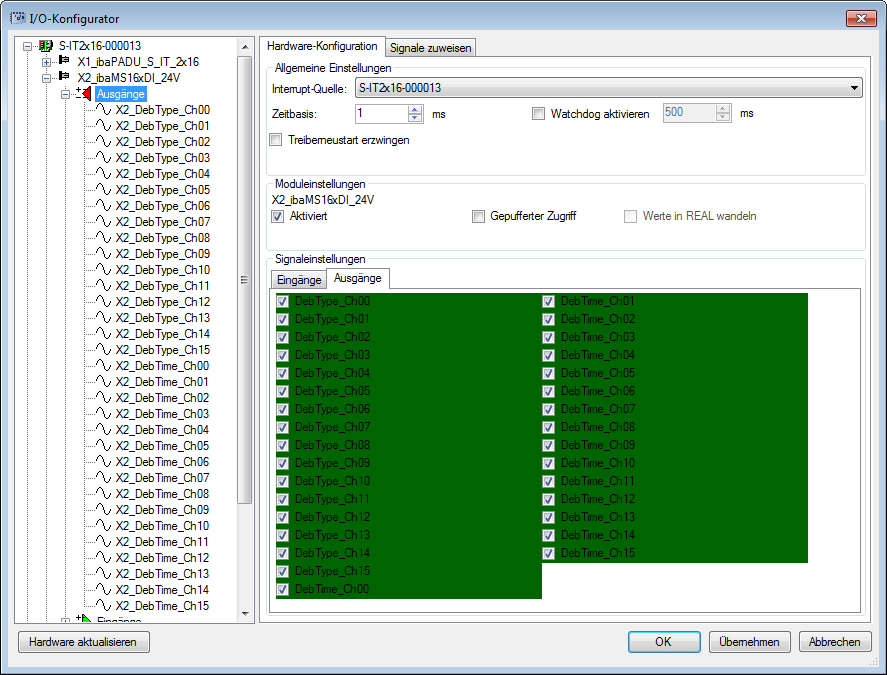Click the X2_DebType_Ch00 signal wave icon

(x=103, y=110)
